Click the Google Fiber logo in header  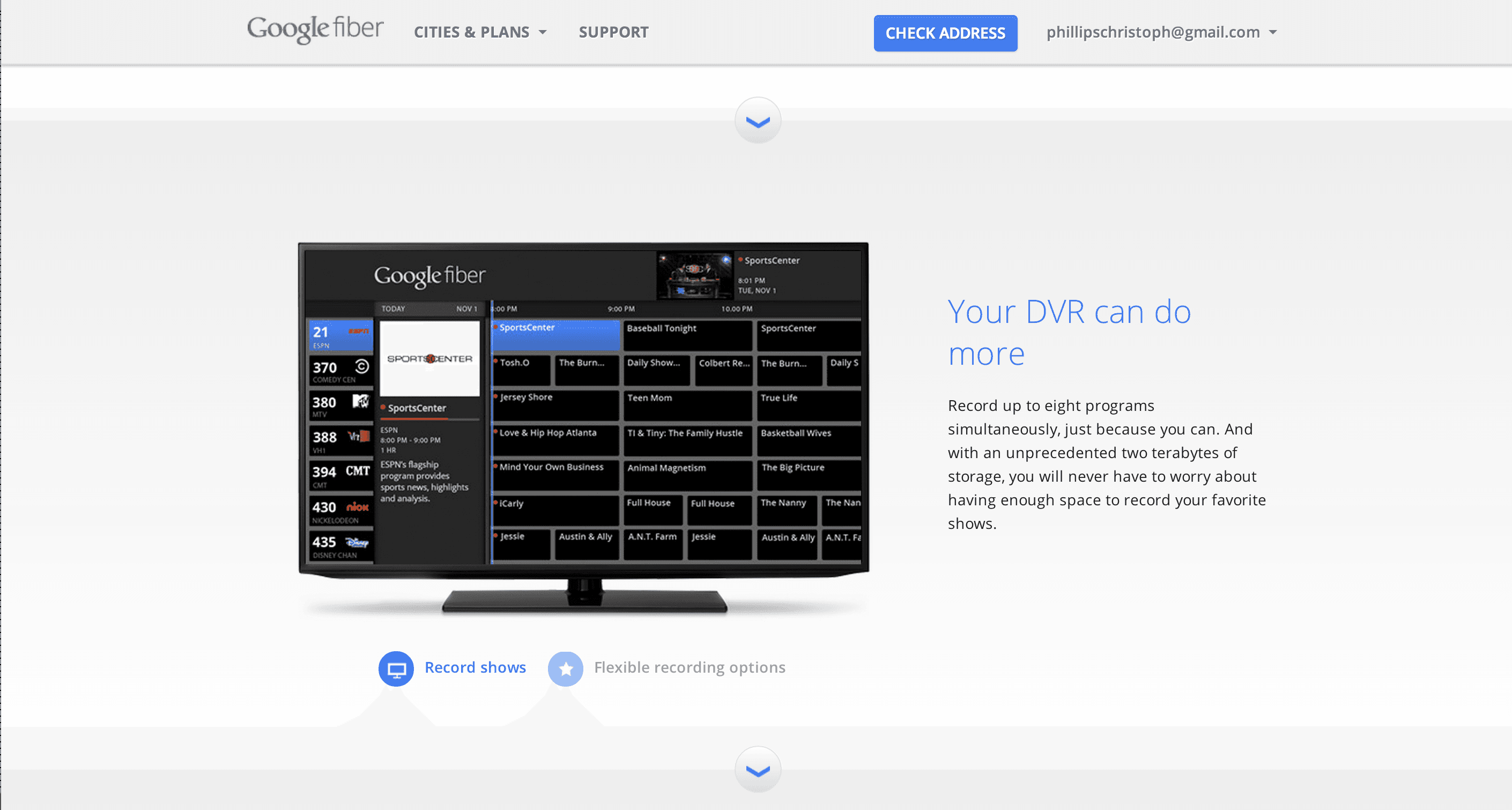click(315, 30)
